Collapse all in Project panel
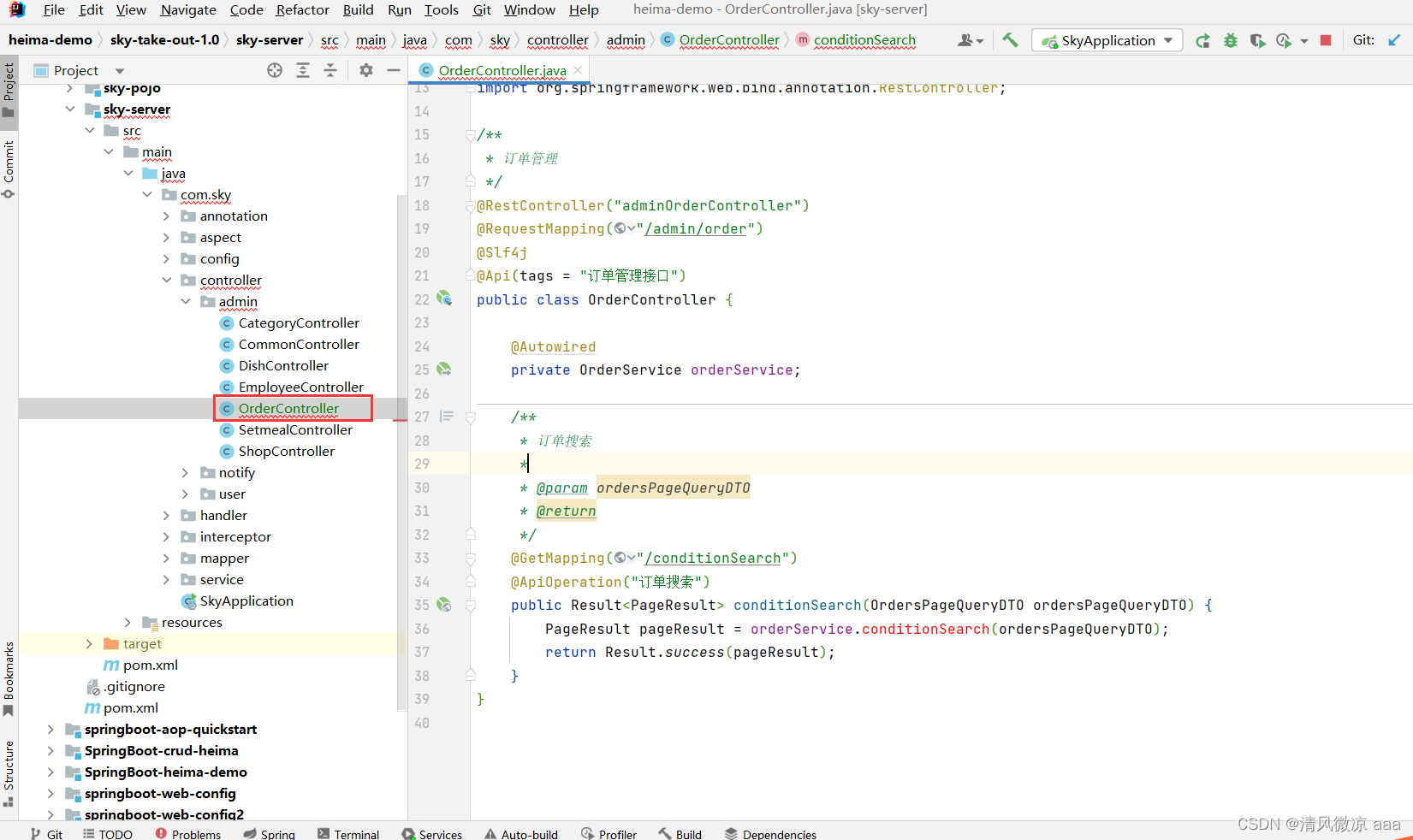Screen dimensions: 1413x840 330,70
